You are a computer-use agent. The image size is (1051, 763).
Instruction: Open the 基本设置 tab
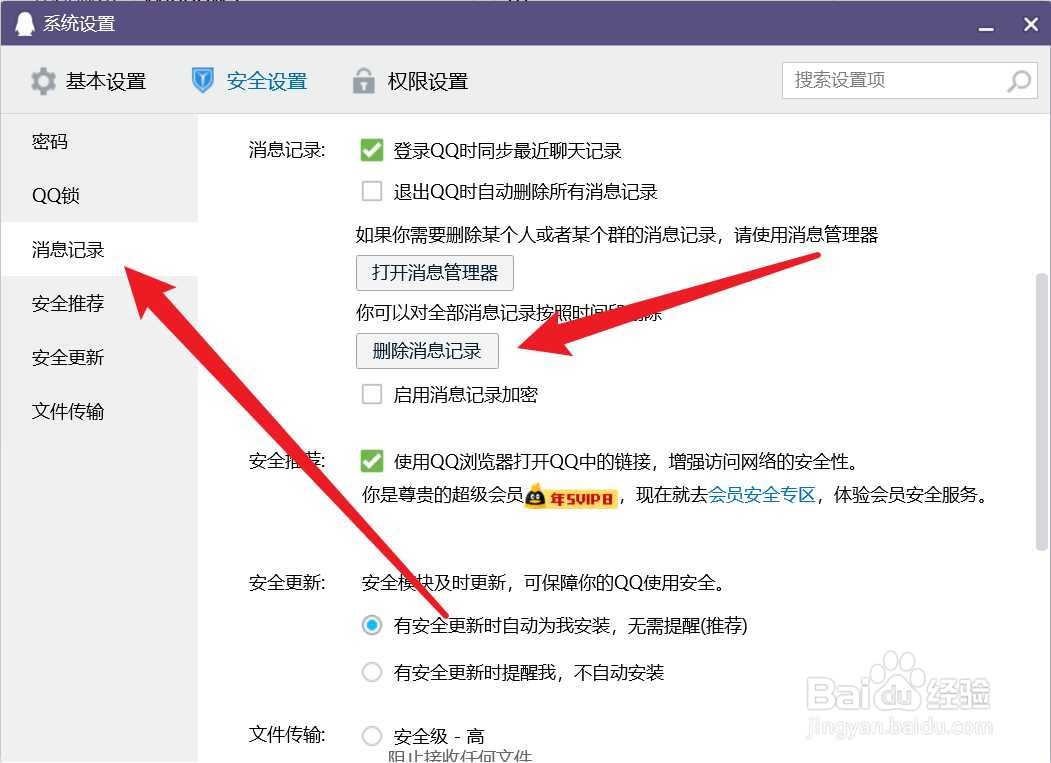(x=88, y=81)
